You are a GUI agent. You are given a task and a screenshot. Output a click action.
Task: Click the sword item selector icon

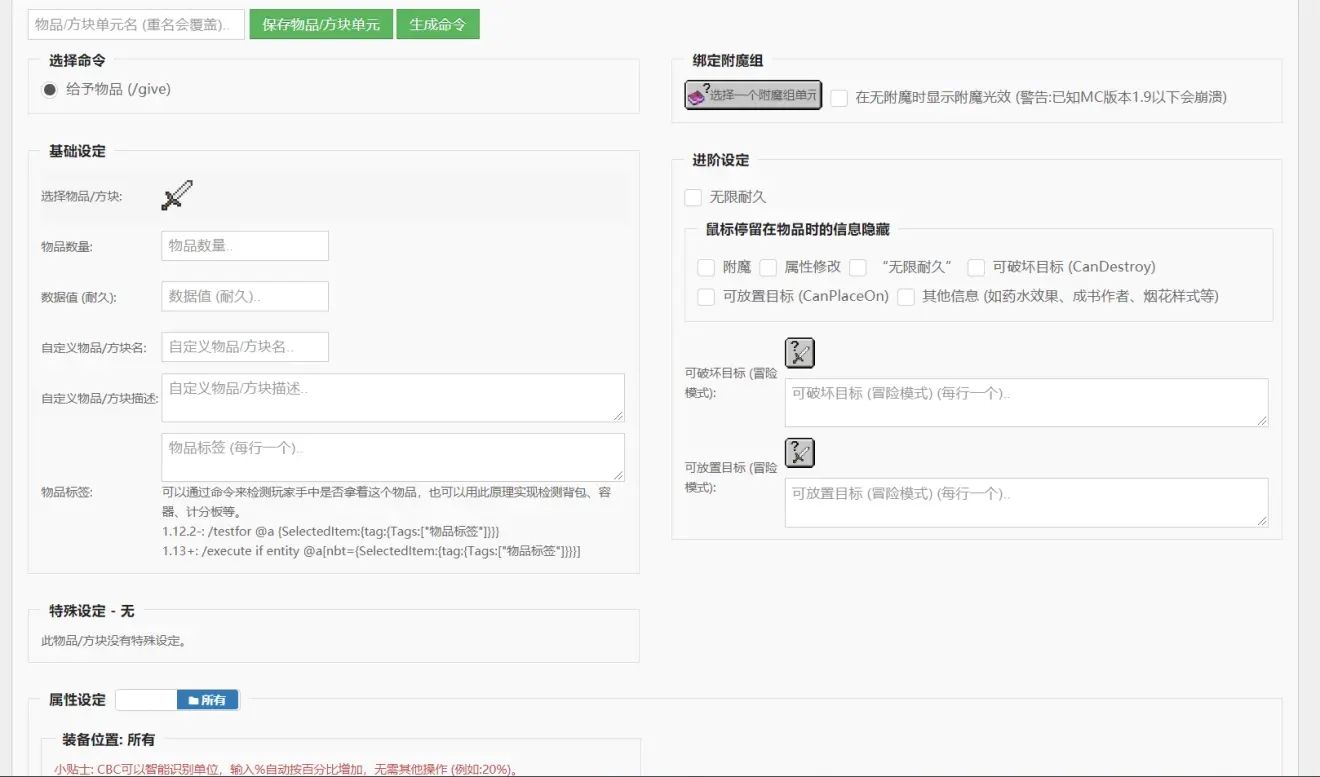tap(177, 195)
